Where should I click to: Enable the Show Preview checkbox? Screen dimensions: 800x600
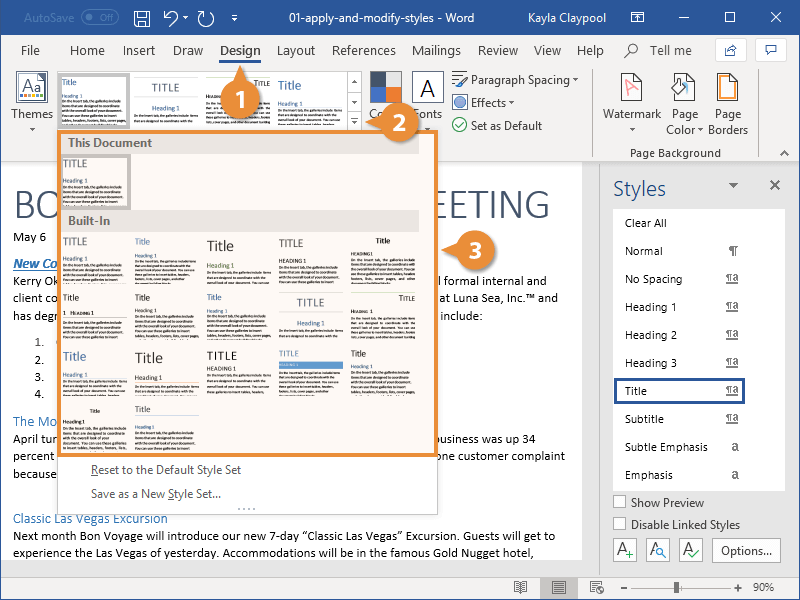click(x=619, y=500)
